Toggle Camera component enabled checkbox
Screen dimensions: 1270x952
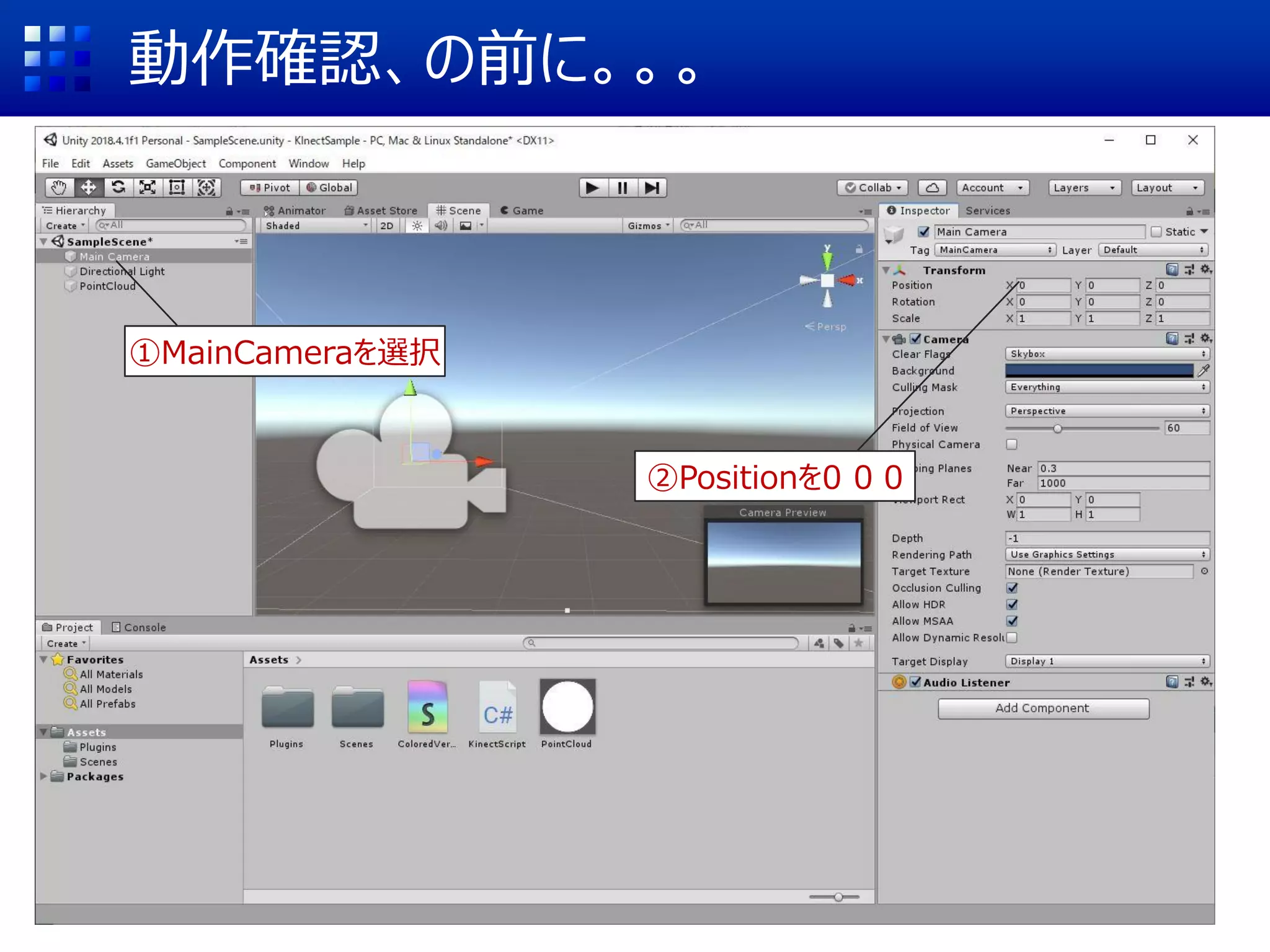(915, 339)
